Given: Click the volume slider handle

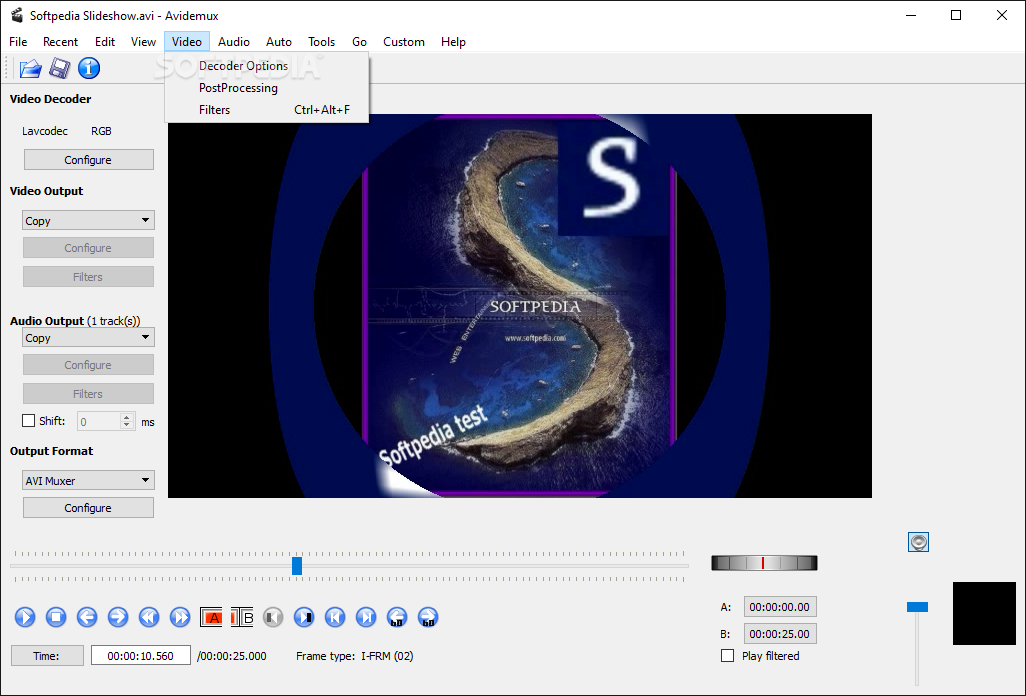Looking at the screenshot, I should coord(917,607).
